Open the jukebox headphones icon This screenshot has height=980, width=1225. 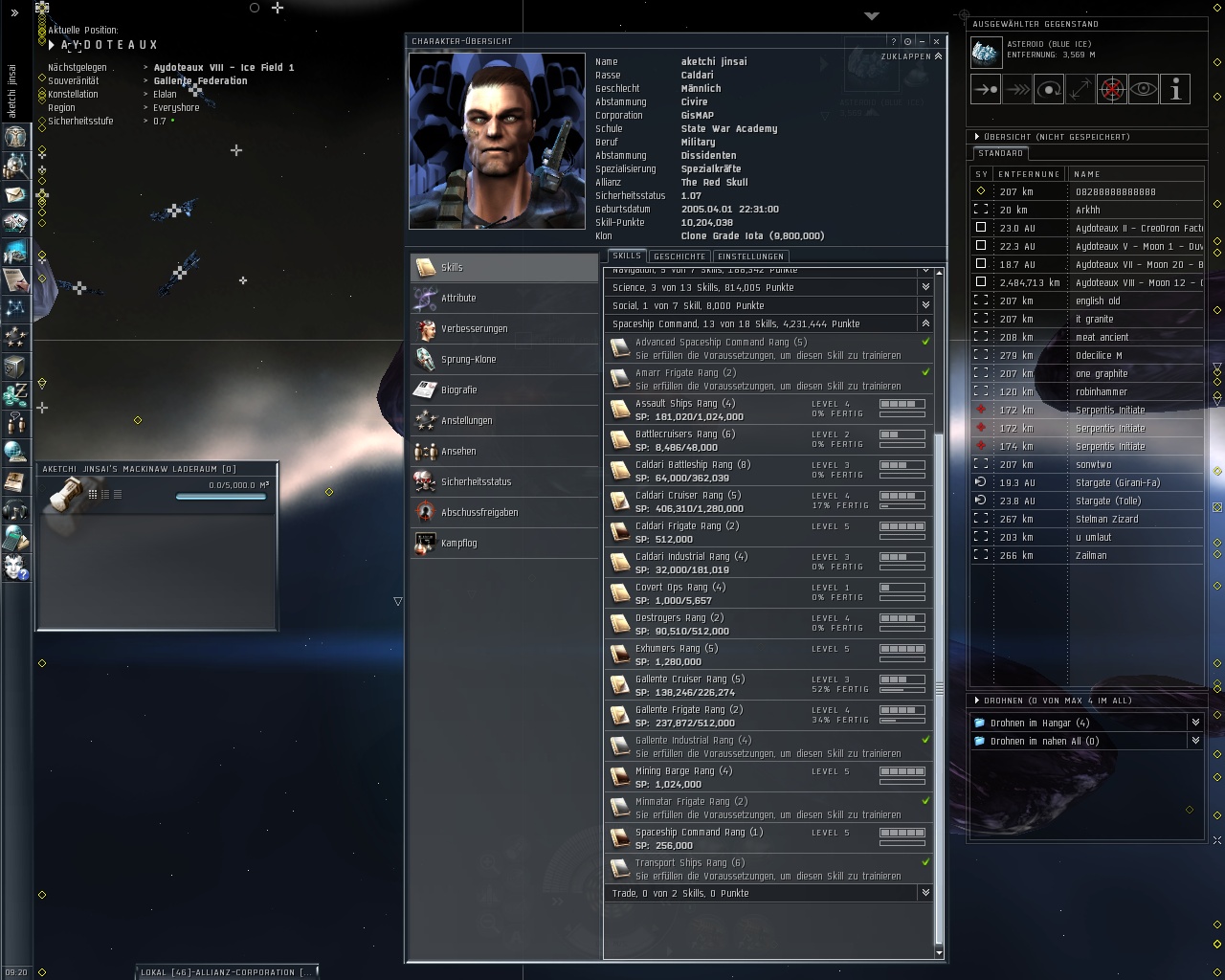pyautogui.click(x=15, y=509)
